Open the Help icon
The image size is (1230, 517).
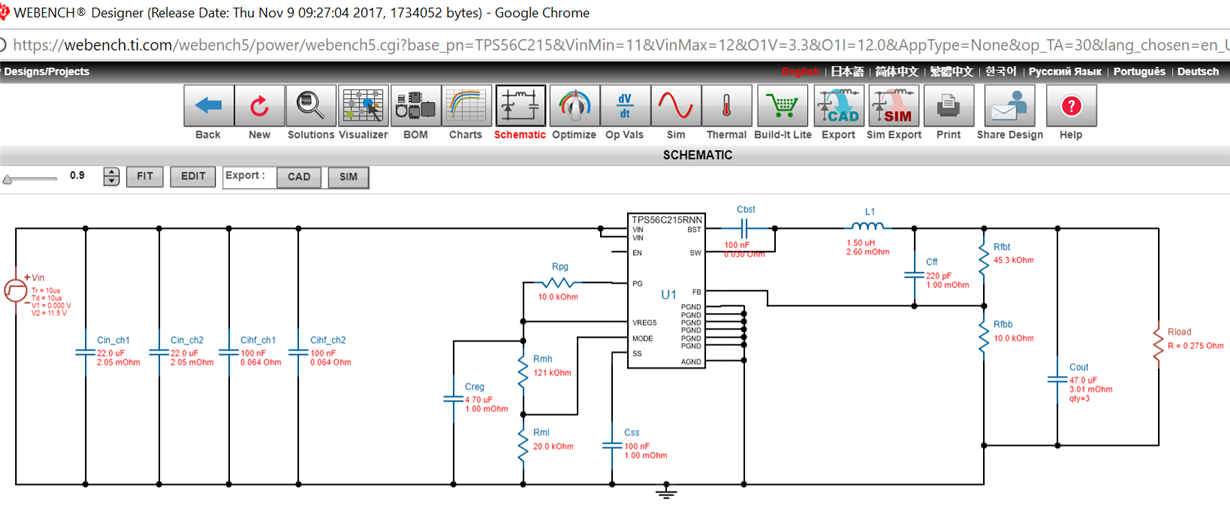coord(1071,106)
